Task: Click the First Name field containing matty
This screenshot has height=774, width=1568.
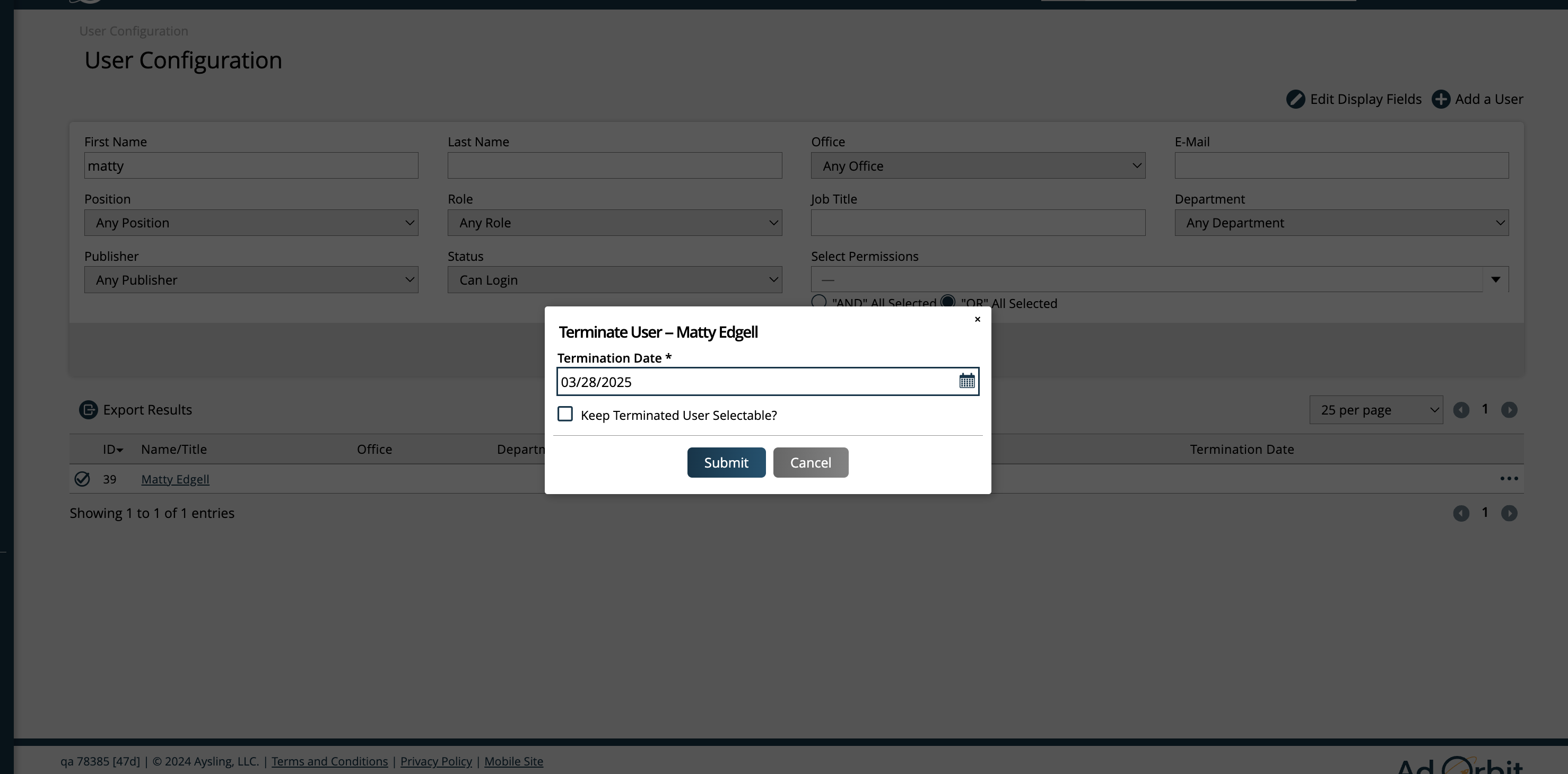Action: click(x=251, y=165)
